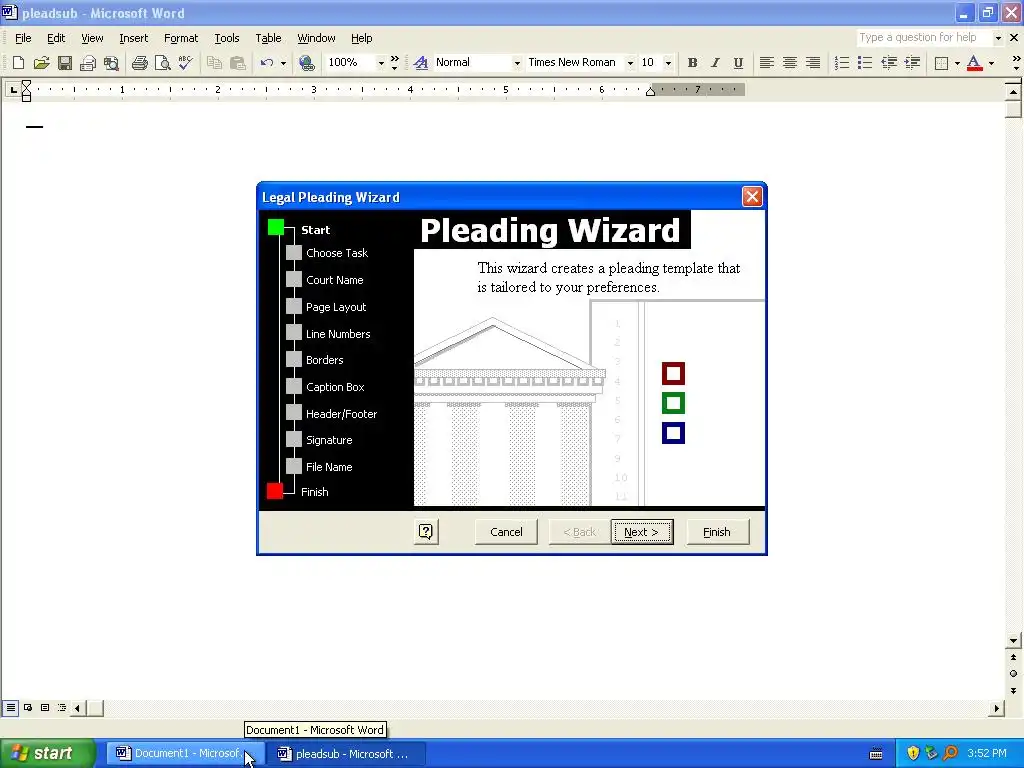Expand the font color dropdown arrow
The image size is (1024, 768).
click(991, 63)
